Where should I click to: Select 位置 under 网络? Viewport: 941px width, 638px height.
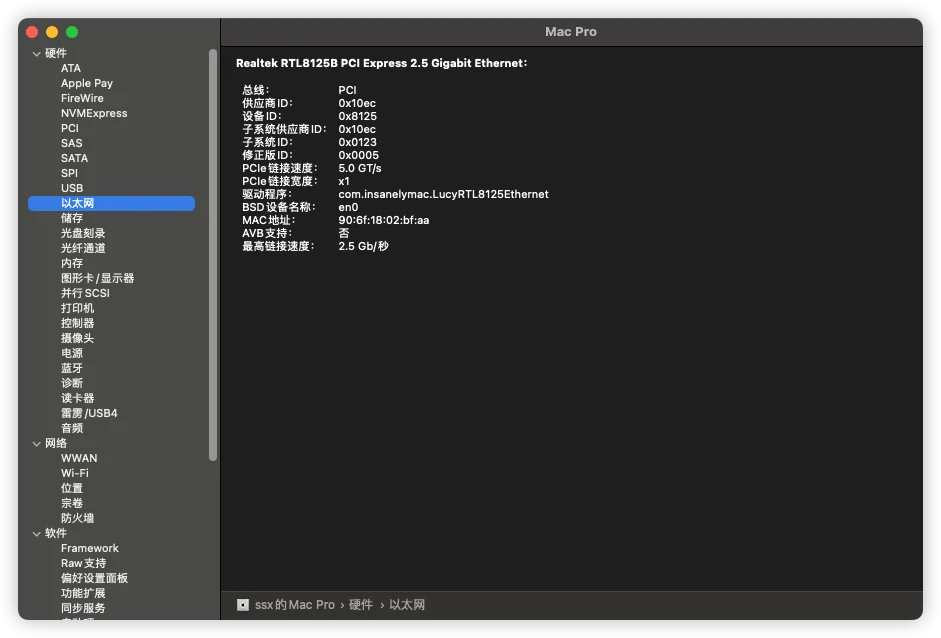pos(72,489)
